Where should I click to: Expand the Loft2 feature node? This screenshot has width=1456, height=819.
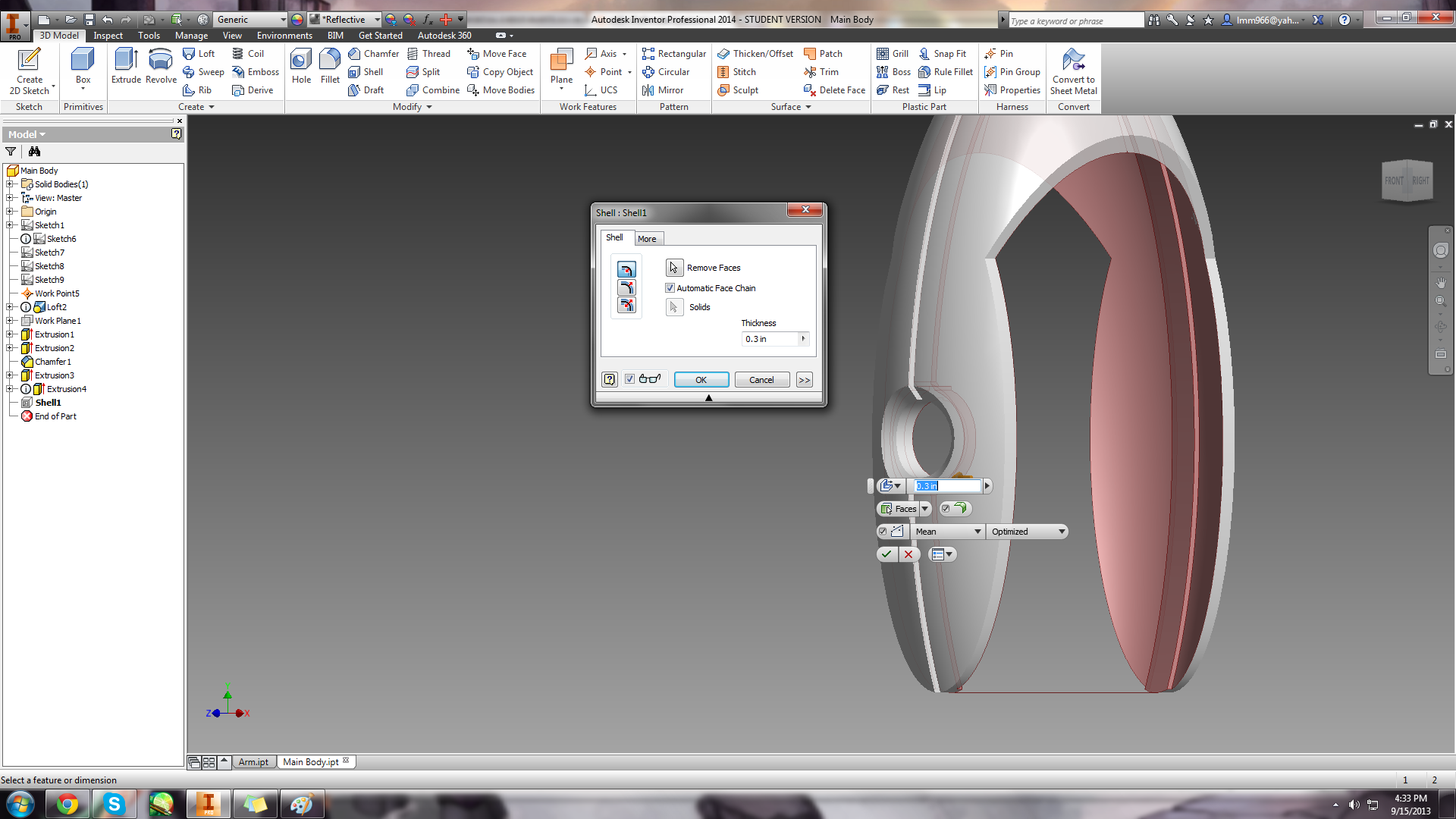click(10, 307)
